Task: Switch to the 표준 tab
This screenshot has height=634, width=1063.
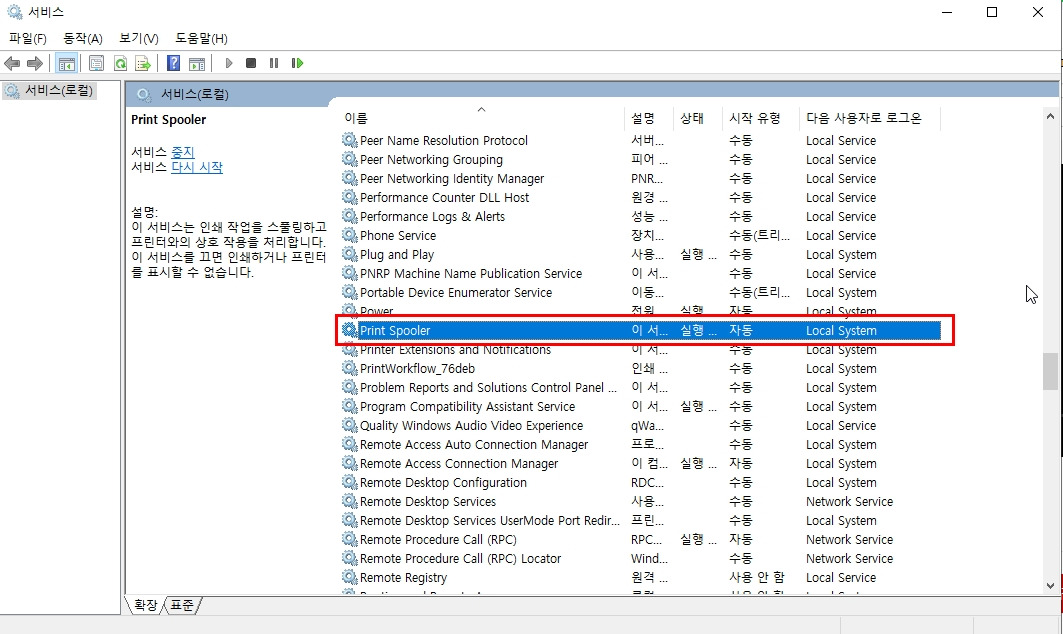Action: pos(182,605)
